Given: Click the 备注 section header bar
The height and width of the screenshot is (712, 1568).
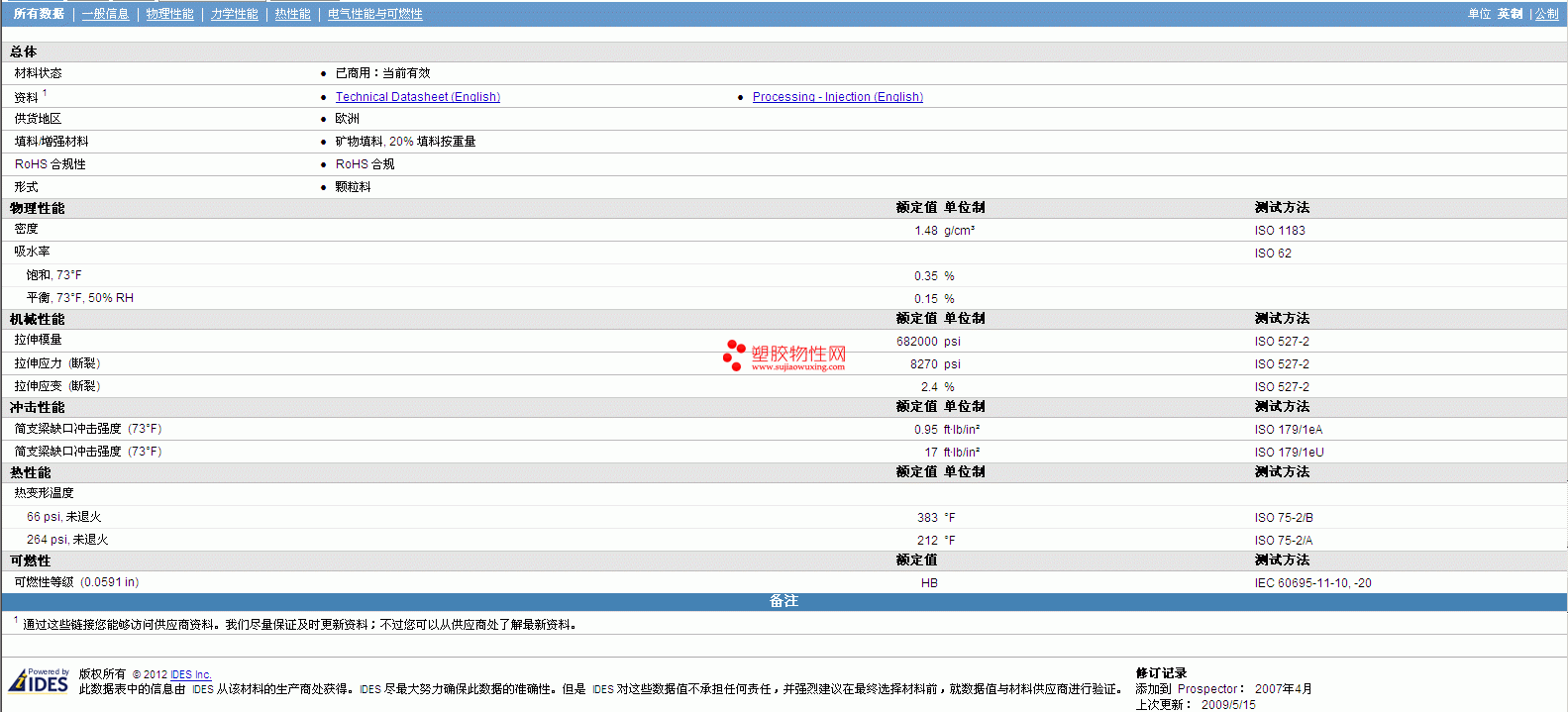Looking at the screenshot, I should [x=784, y=601].
